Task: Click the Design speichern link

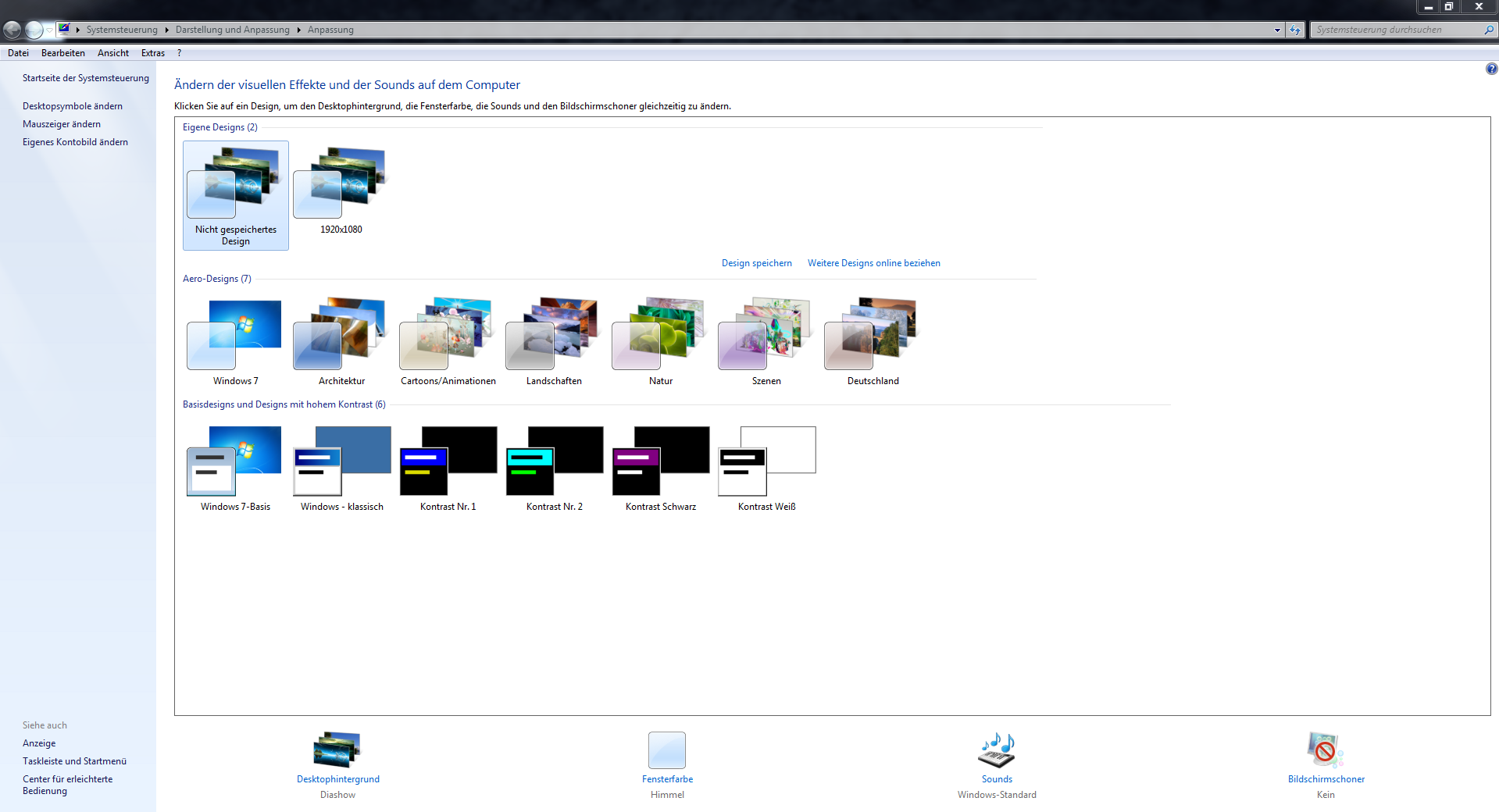Action: 756,263
